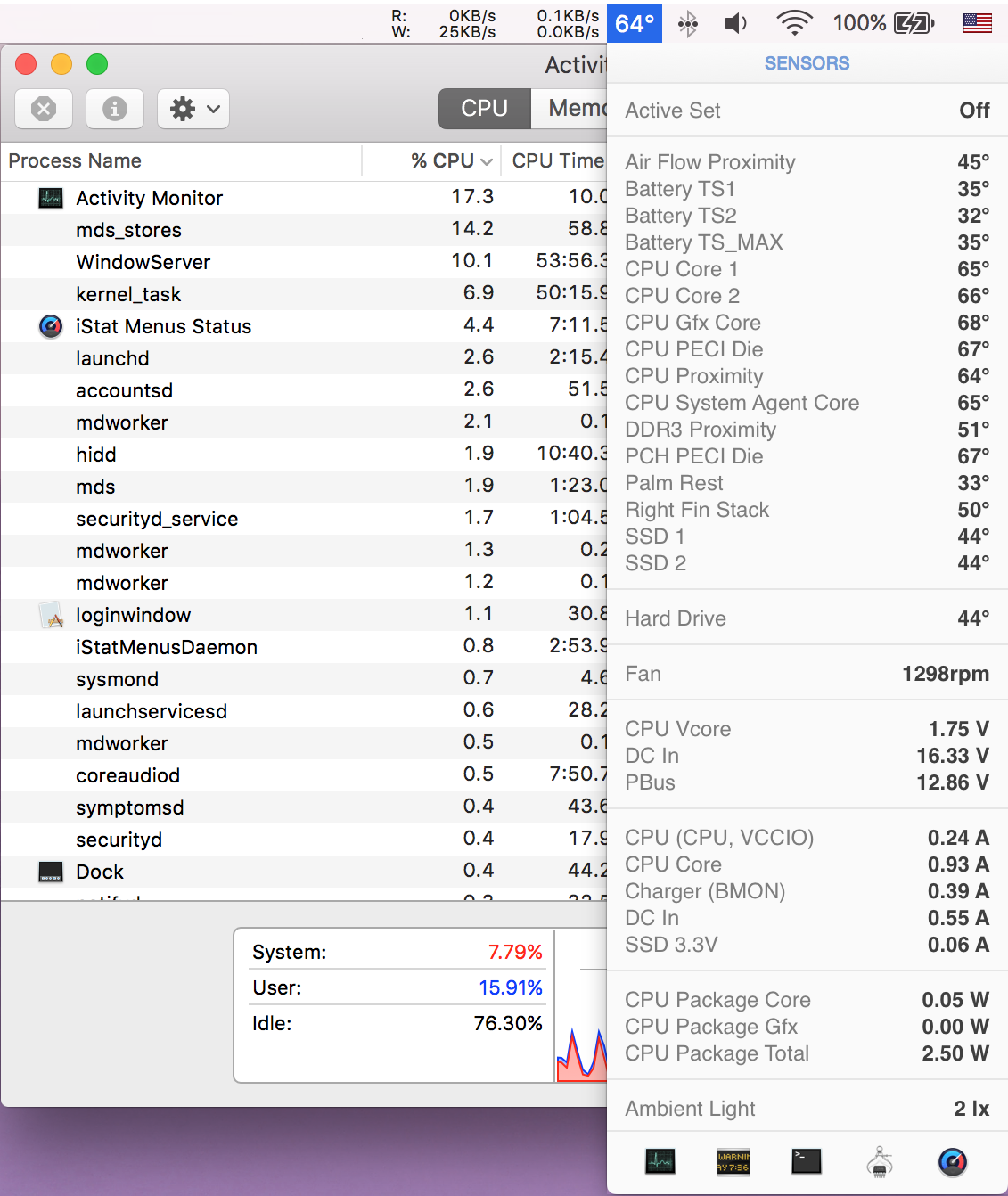1008x1196 pixels.
Task: Click the Palm Rest sensor row
Action: pyautogui.click(x=807, y=483)
